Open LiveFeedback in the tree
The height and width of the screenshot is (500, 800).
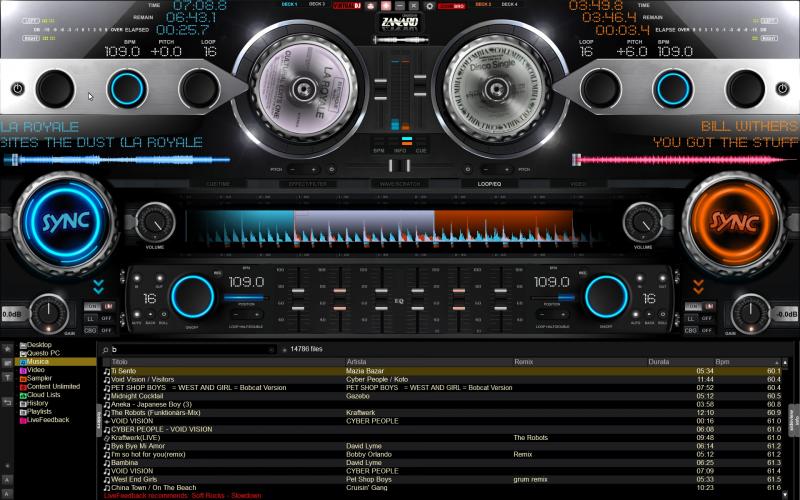(47, 420)
